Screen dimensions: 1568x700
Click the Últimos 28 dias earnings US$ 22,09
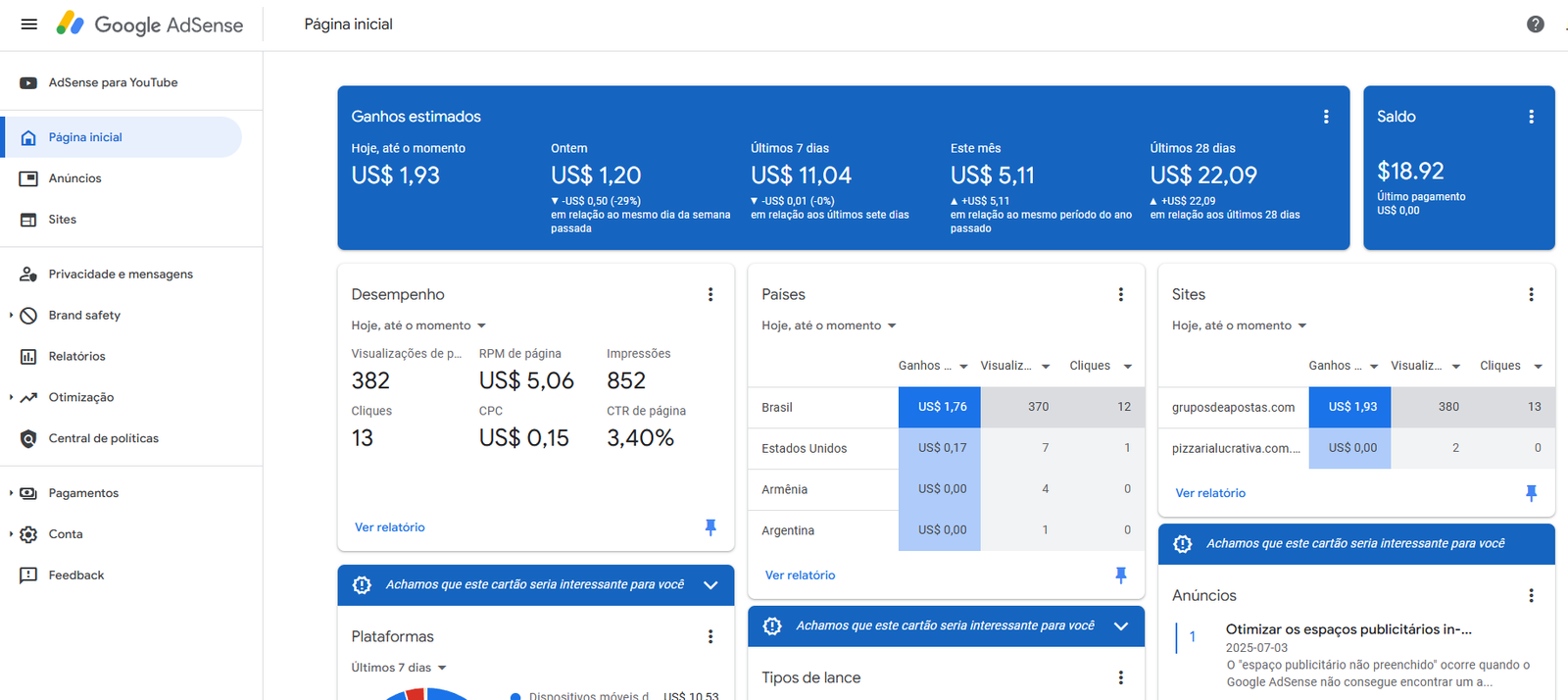pos(1203,175)
